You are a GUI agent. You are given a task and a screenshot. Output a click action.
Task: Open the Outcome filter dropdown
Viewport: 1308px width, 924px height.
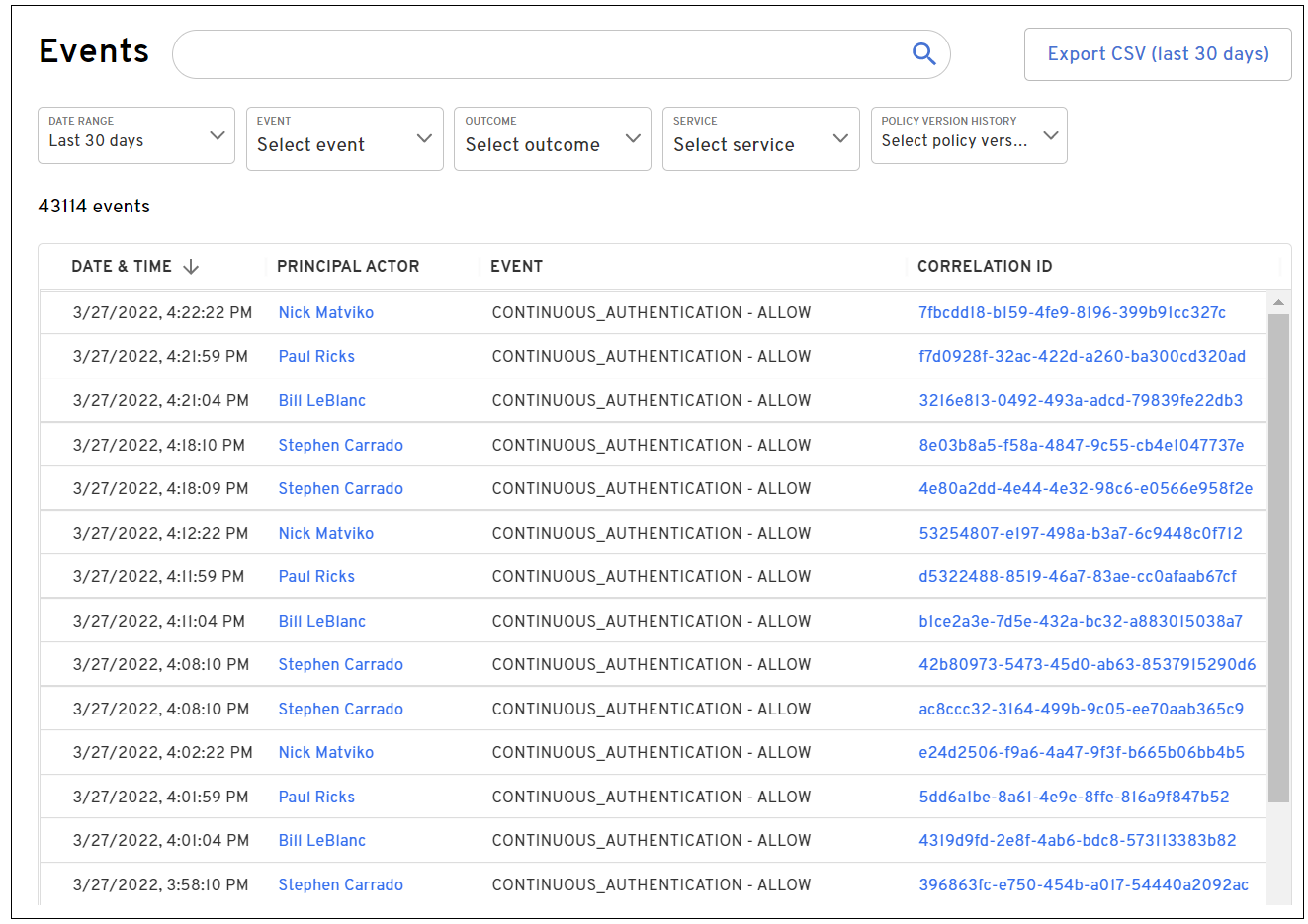(x=552, y=139)
